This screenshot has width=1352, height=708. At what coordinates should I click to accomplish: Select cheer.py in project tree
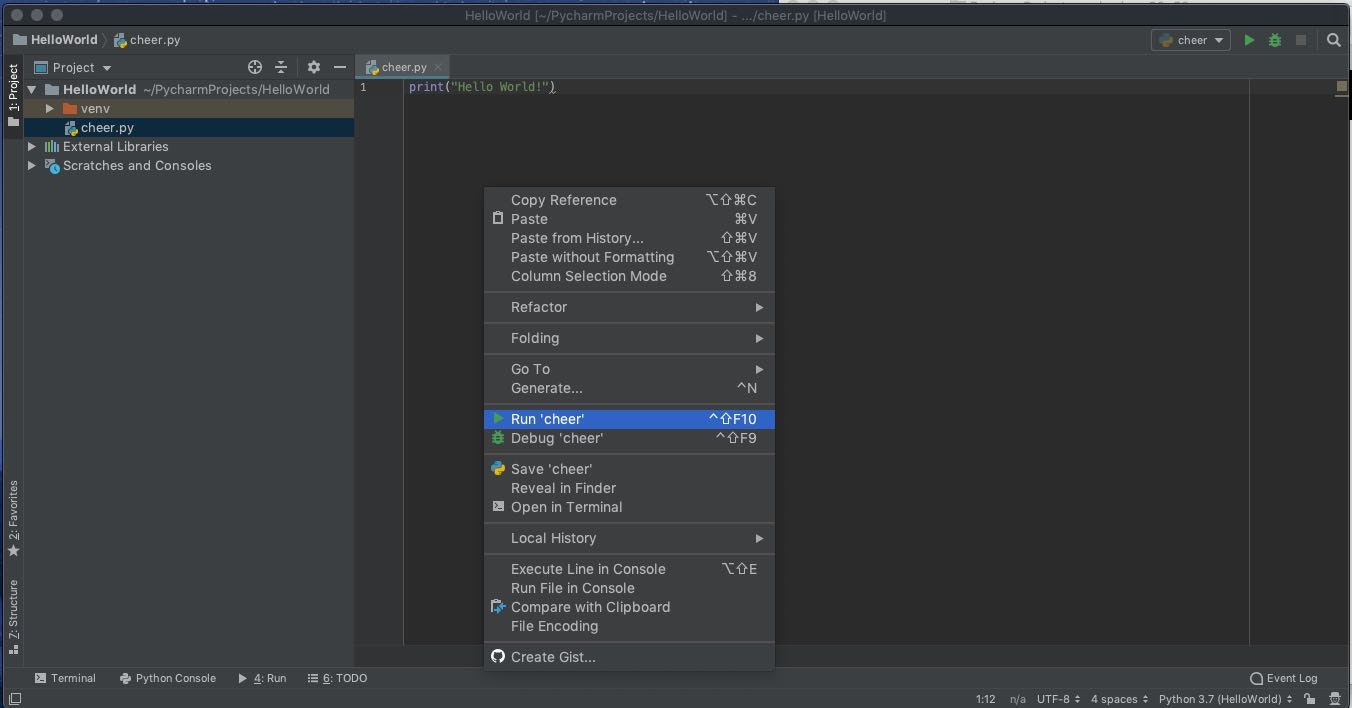[189, 127]
